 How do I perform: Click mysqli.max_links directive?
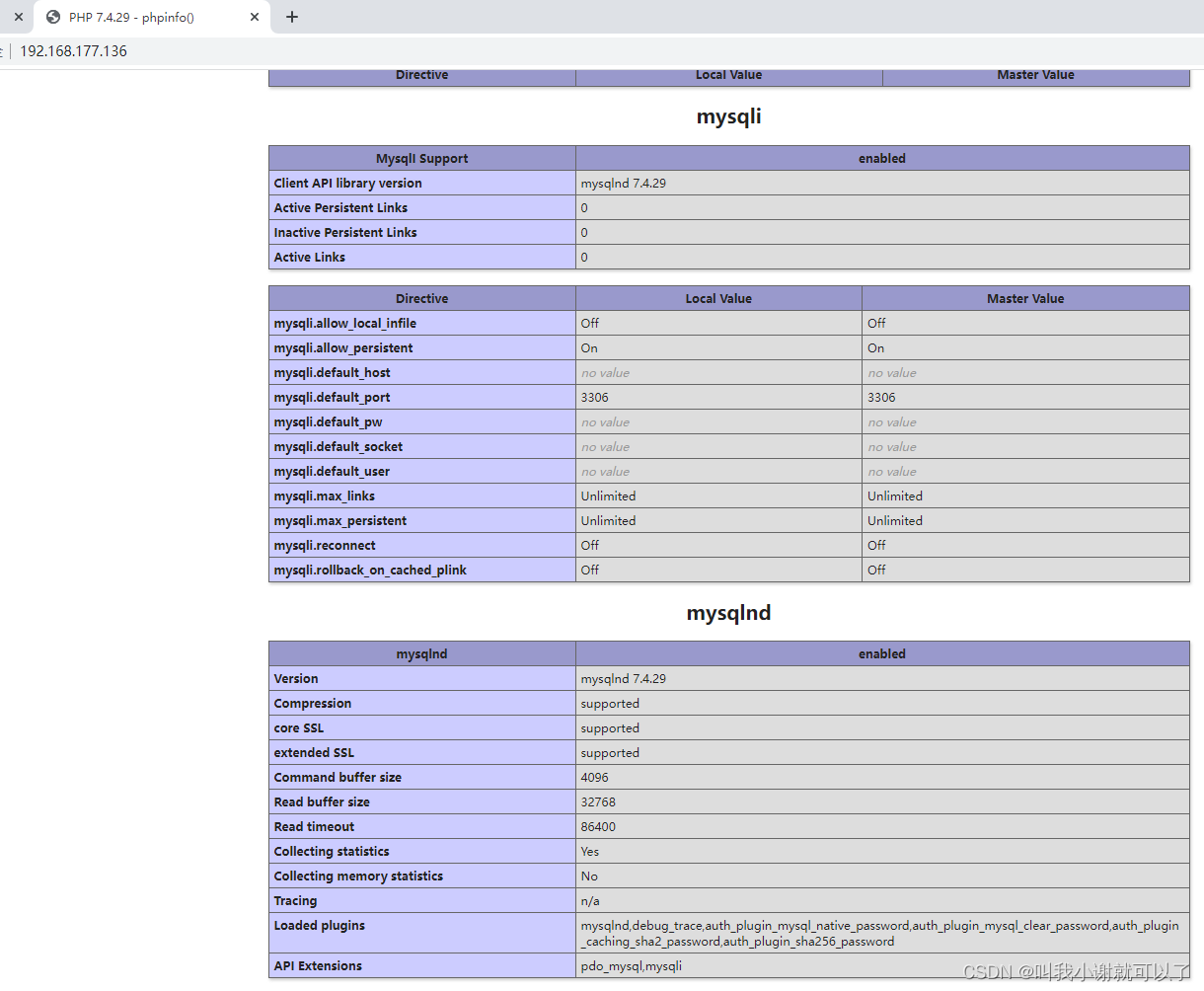coord(325,496)
